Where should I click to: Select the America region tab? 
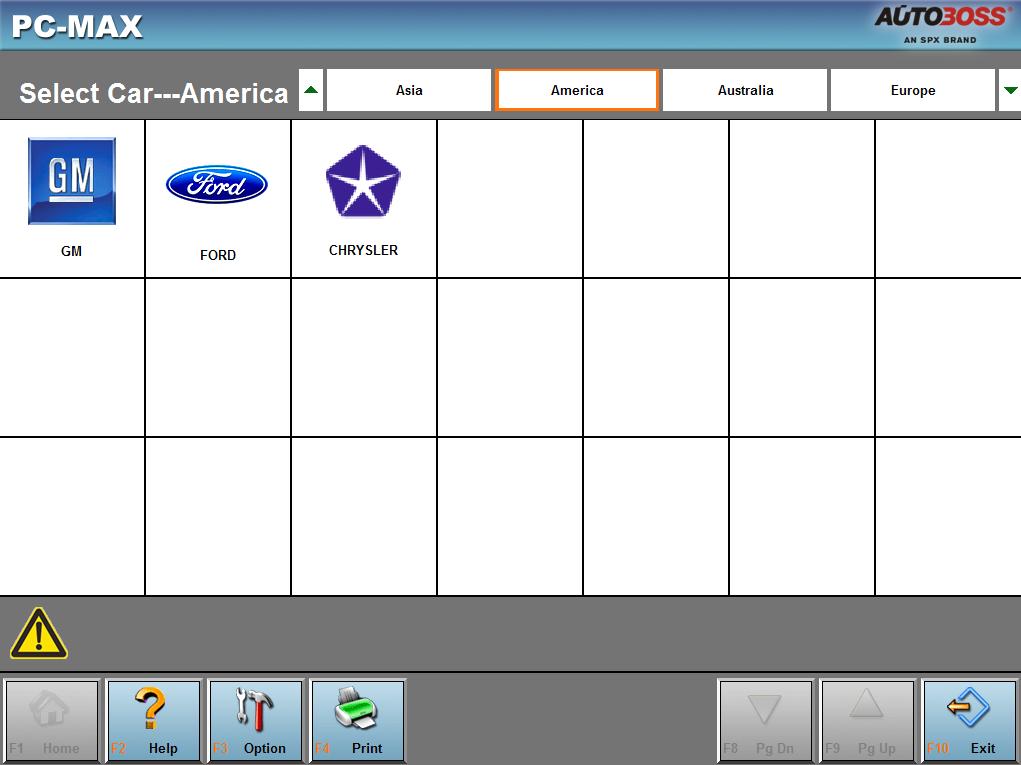577,90
